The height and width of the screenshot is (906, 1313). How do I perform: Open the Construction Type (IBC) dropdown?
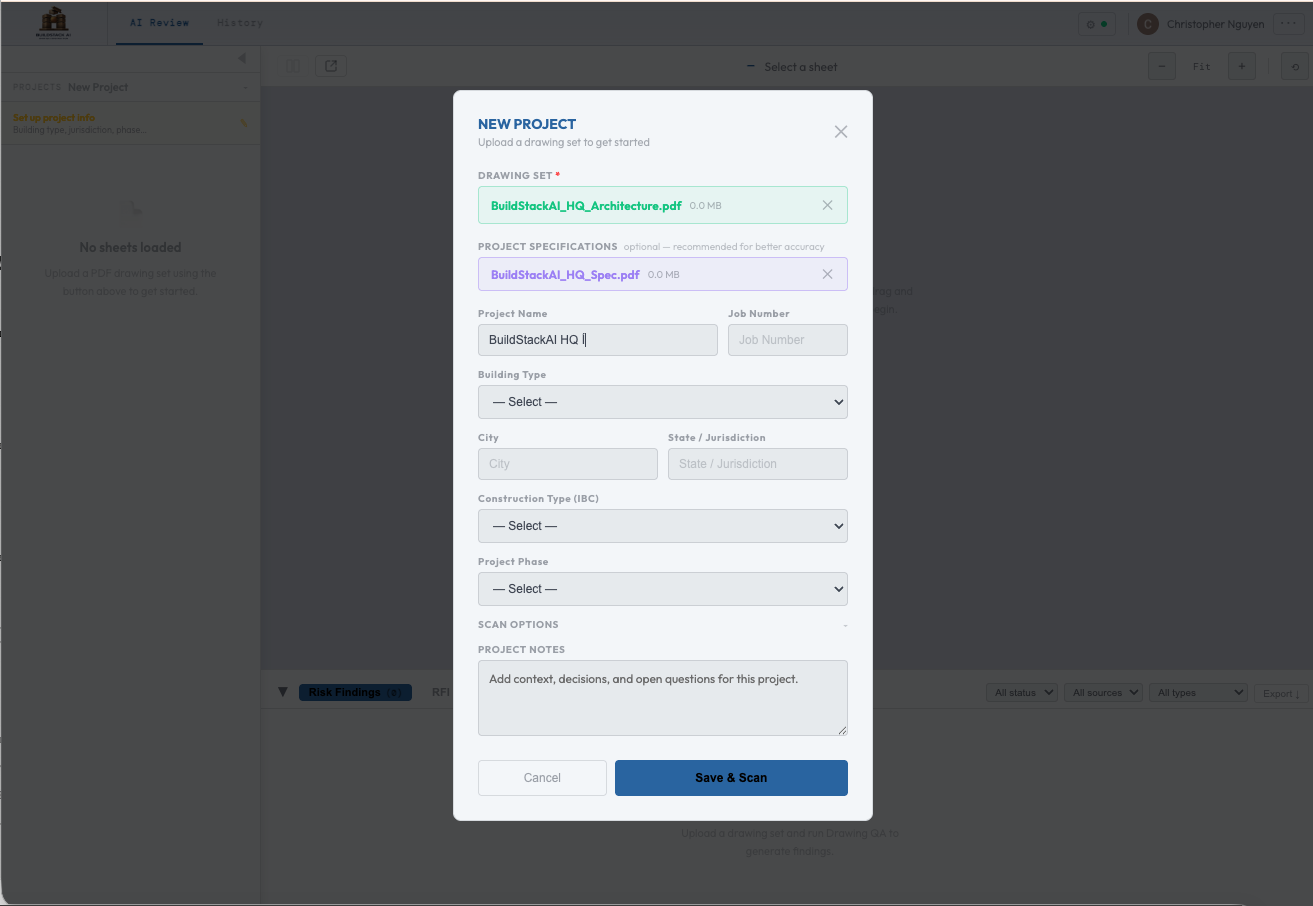coord(662,526)
